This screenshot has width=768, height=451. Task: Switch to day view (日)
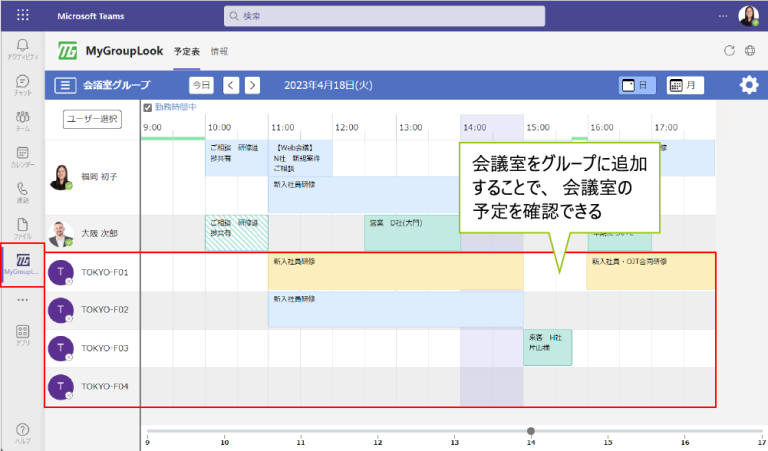coord(636,86)
